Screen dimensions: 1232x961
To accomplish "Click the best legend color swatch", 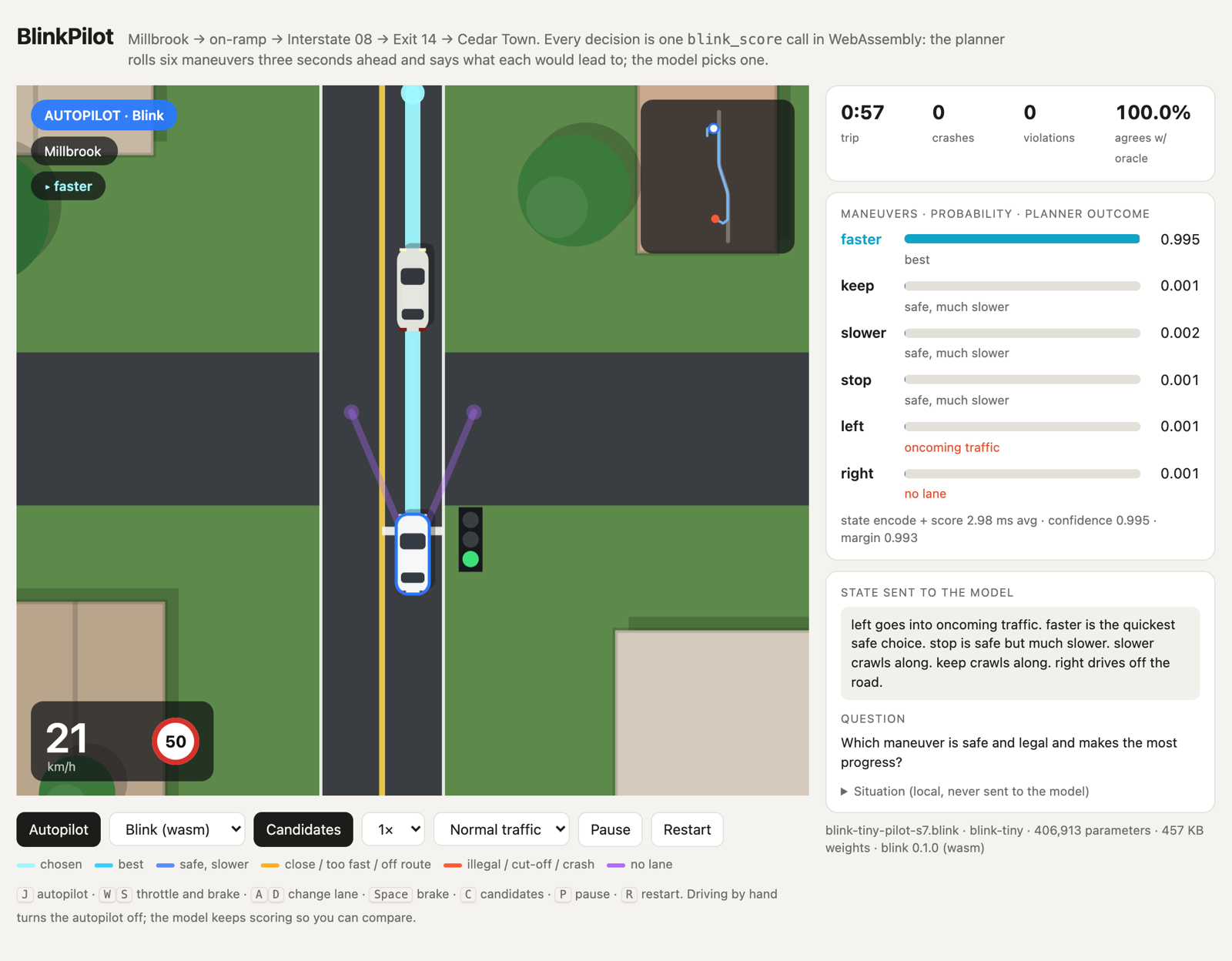I will click(104, 865).
